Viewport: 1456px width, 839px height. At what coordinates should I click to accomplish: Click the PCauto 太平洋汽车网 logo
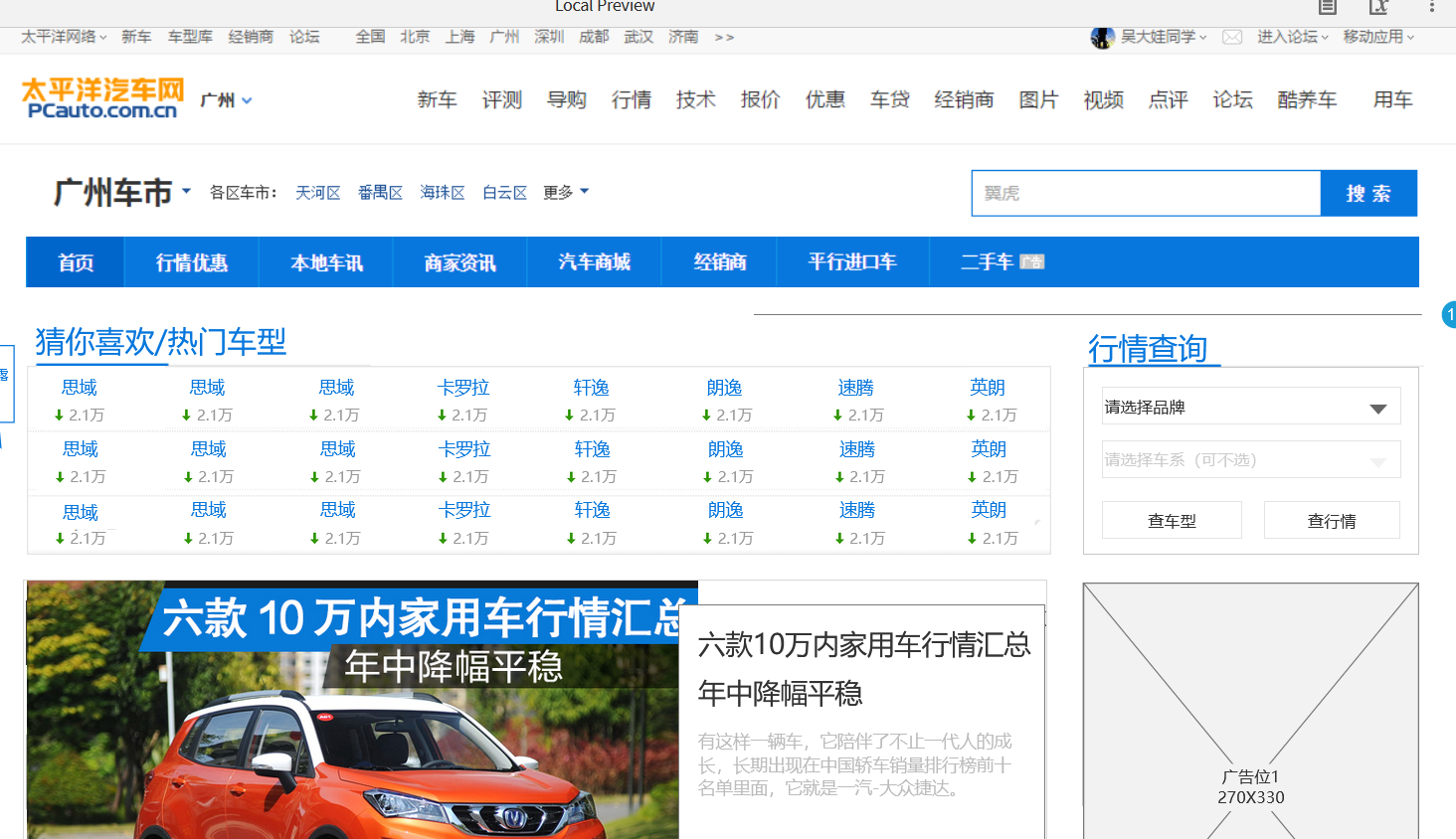pos(102,98)
